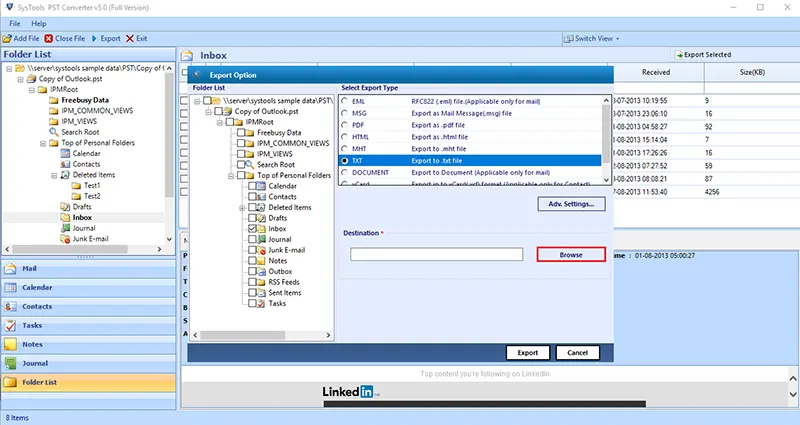Click the Test1 folder icon in left tree
Image resolution: width=800 pixels, height=425 pixels.
77,185
